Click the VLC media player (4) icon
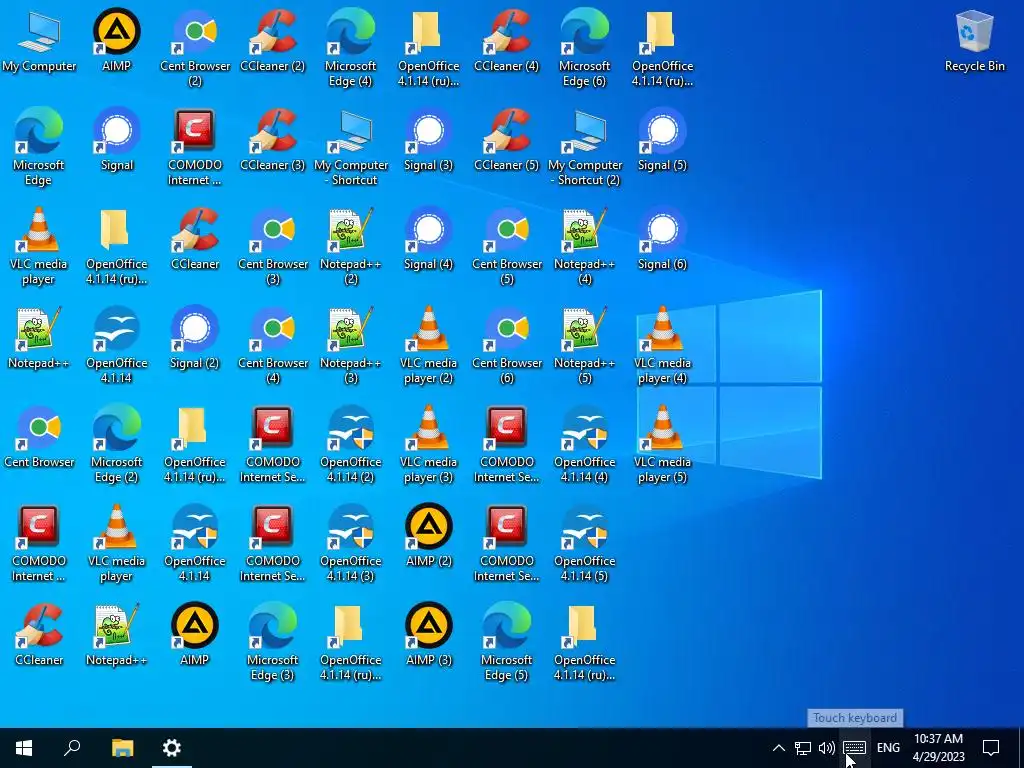The image size is (1024, 768). point(662,346)
